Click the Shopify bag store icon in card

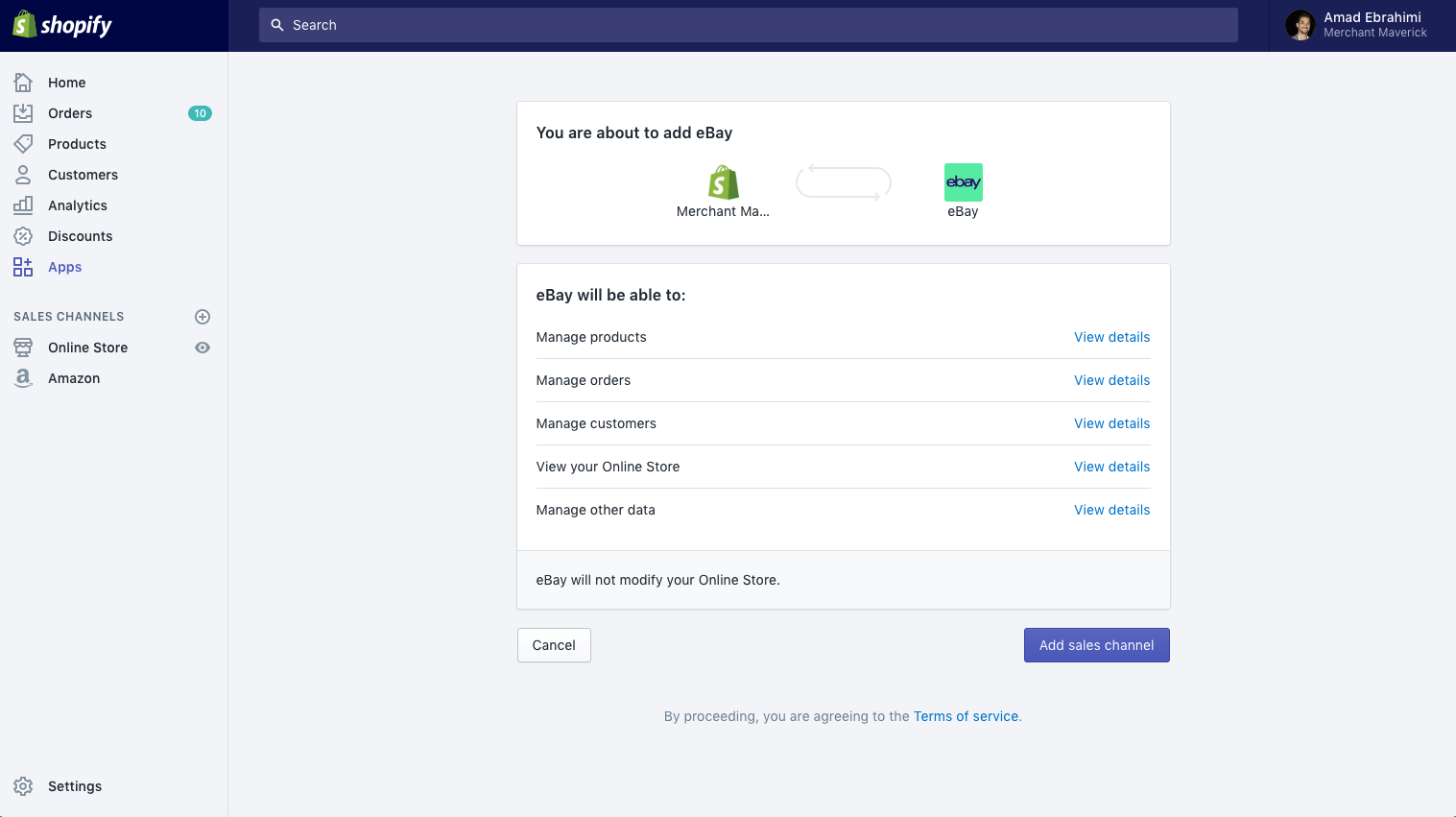tap(724, 182)
